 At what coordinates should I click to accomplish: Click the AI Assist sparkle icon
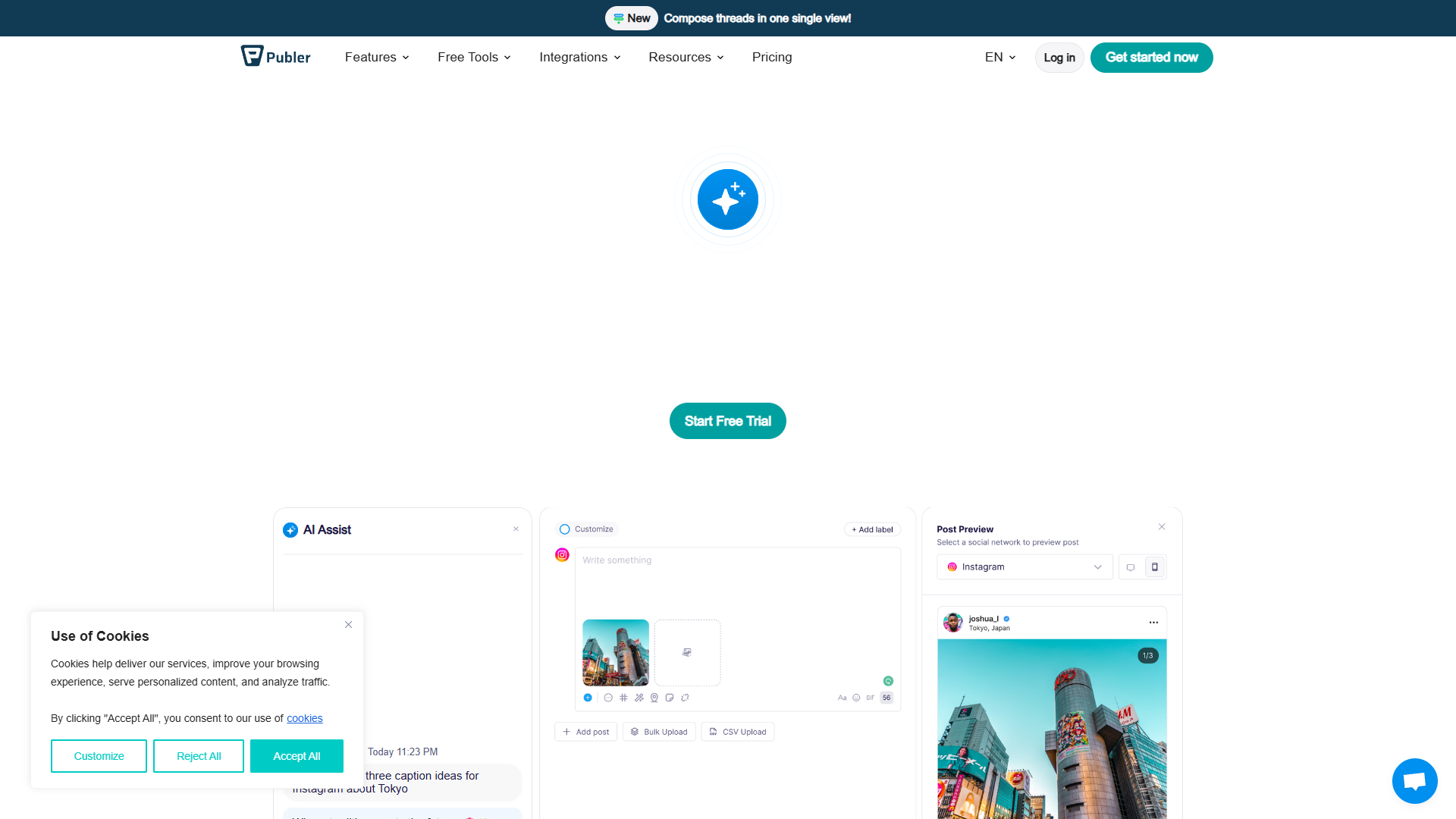click(290, 530)
